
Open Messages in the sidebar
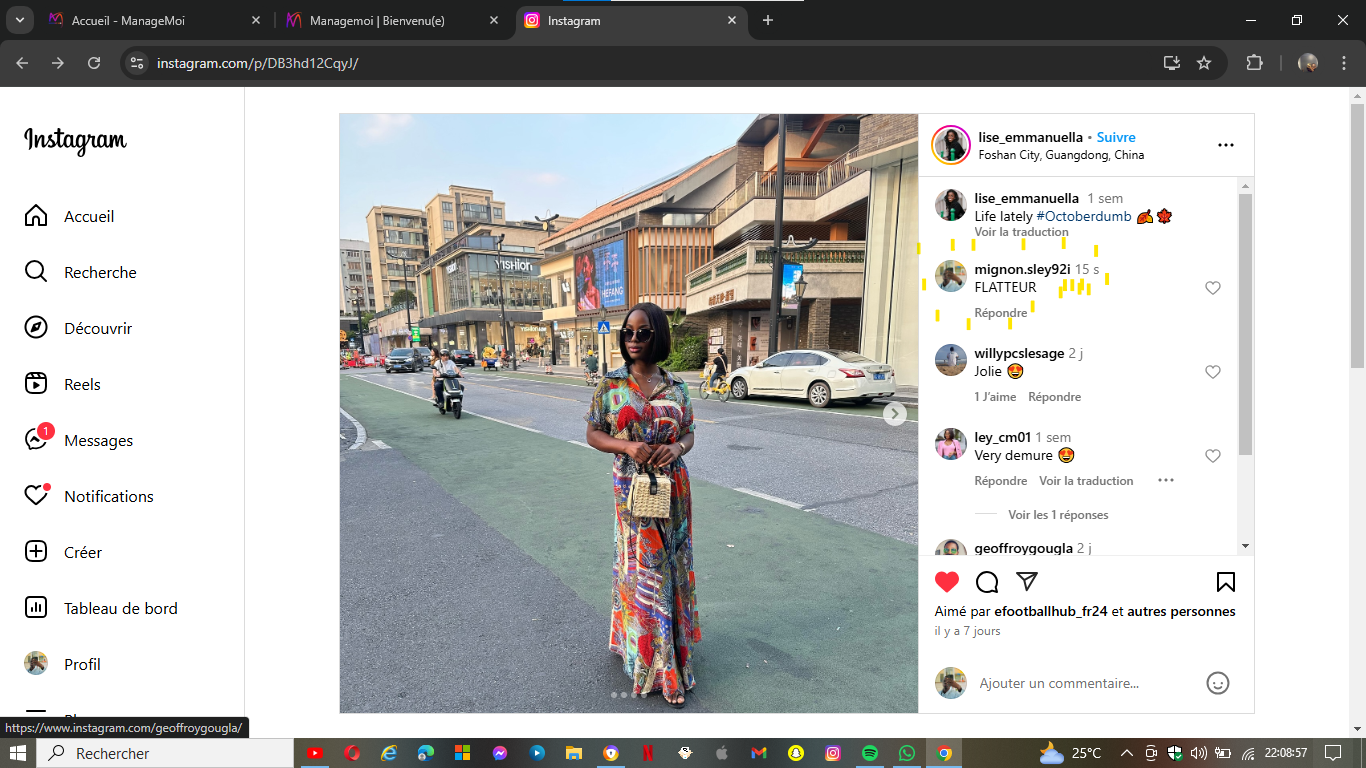(x=98, y=440)
